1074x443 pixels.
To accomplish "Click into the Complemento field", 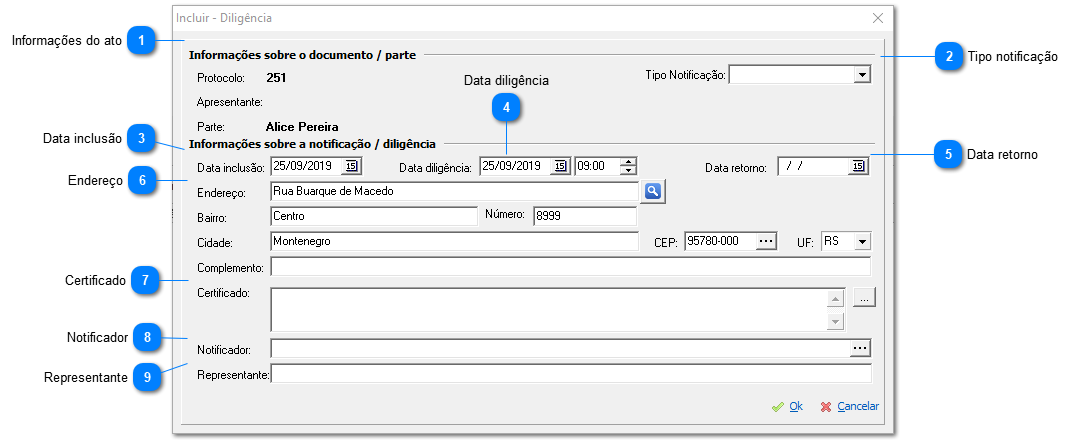I will (570, 267).
